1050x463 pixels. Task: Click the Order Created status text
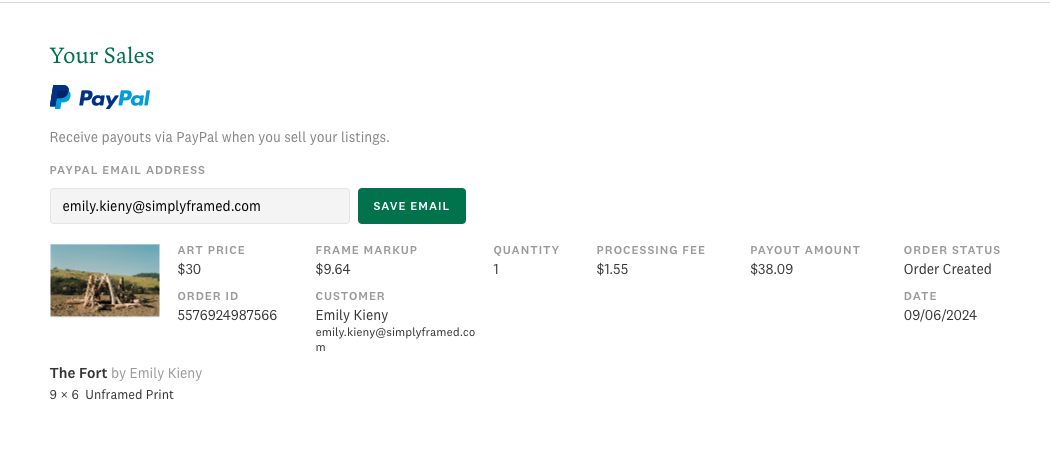click(x=947, y=269)
